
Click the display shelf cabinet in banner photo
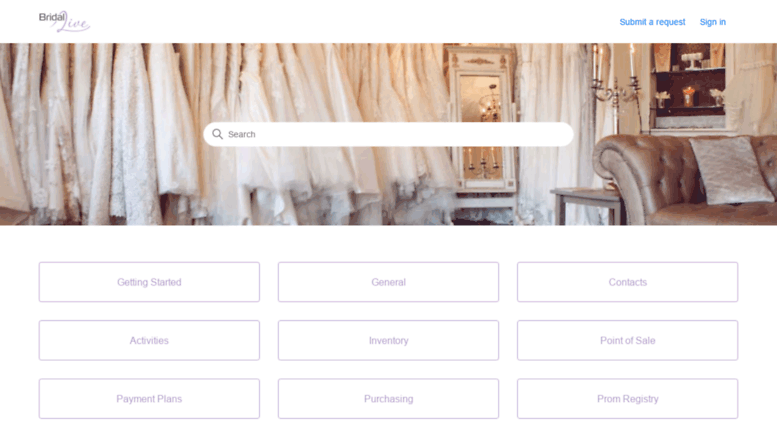coord(689,87)
